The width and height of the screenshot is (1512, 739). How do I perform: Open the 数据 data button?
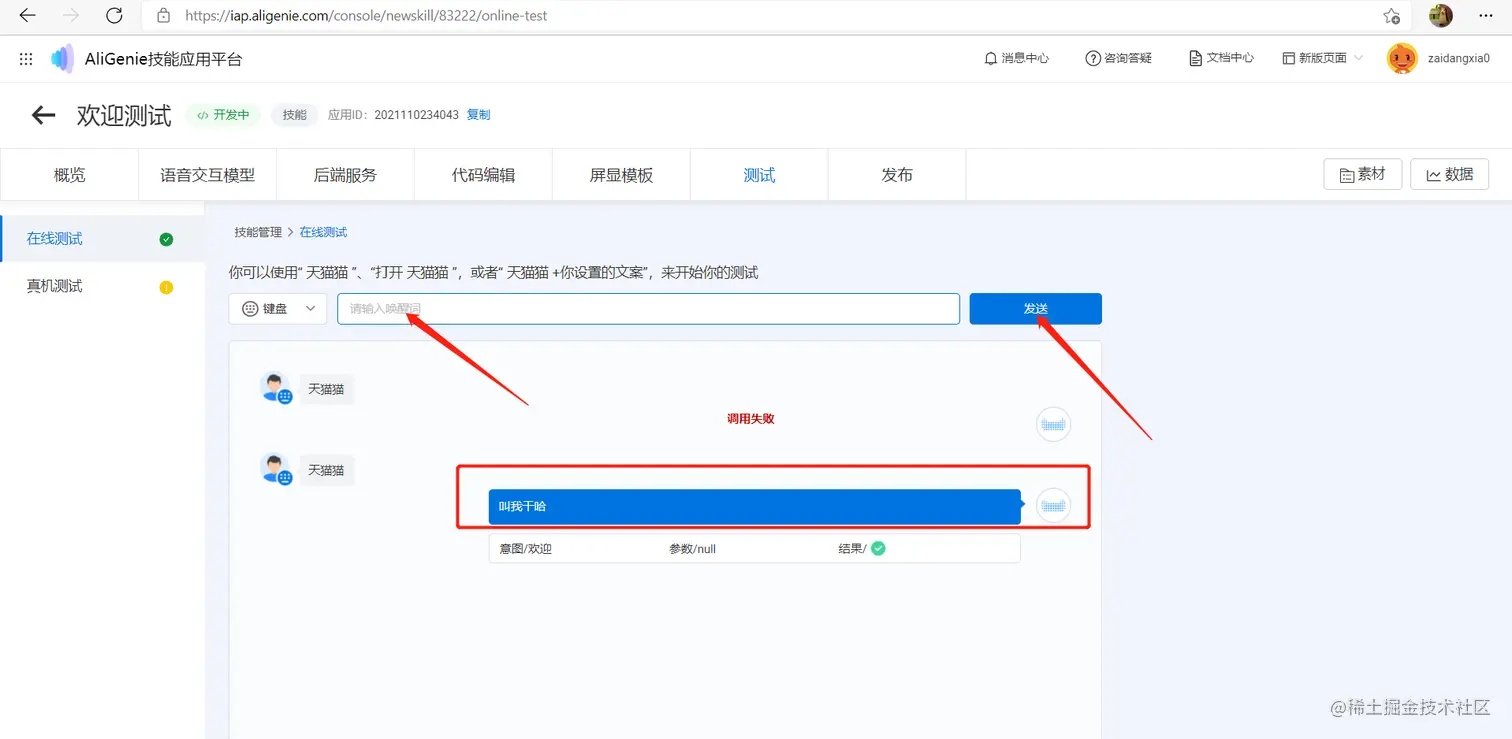1449,174
